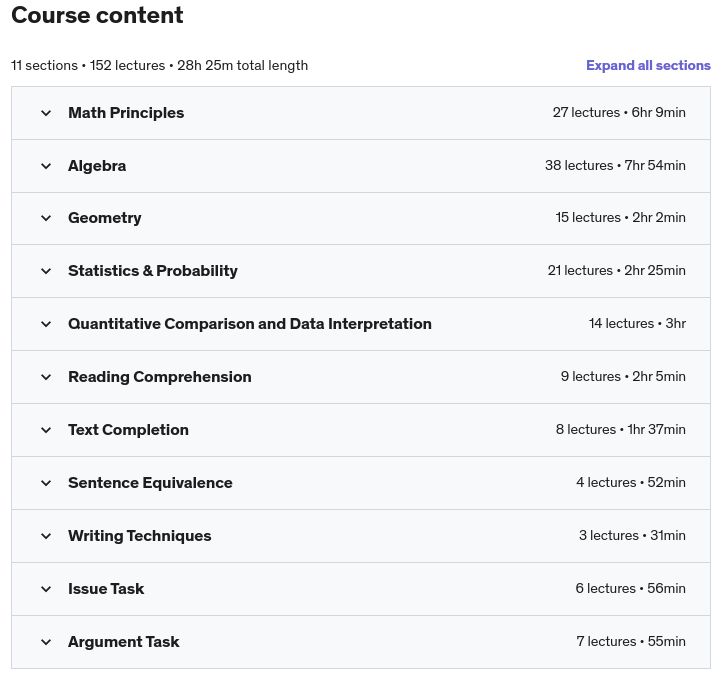Click '27 lectures • 6hr 9min' summary text

(619, 113)
